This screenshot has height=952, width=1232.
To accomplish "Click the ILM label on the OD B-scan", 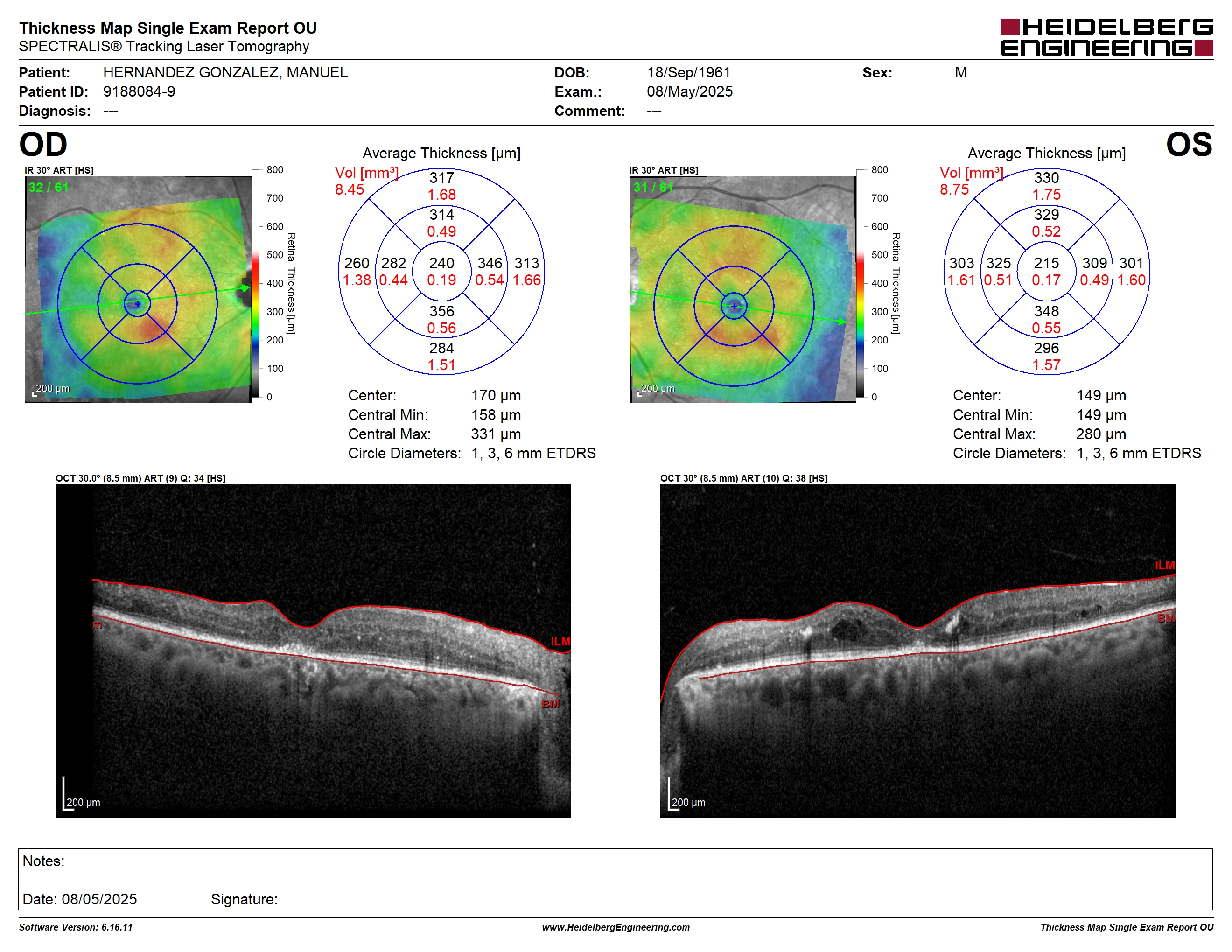I will pos(561,642).
